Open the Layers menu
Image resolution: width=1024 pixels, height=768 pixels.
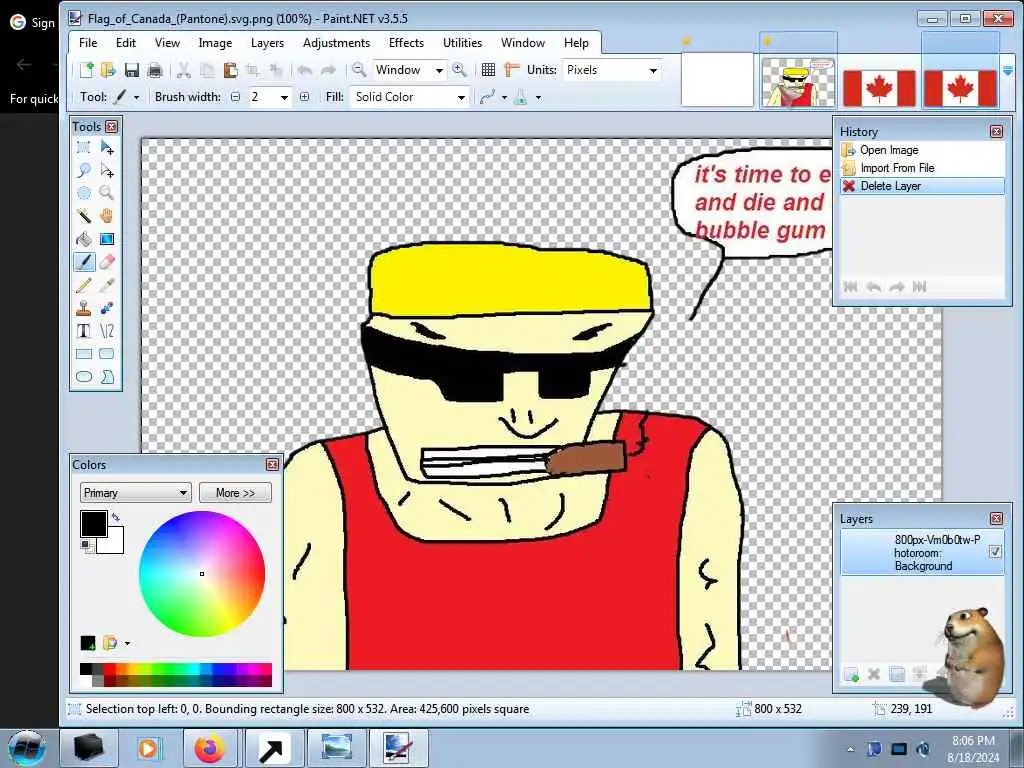click(x=267, y=43)
